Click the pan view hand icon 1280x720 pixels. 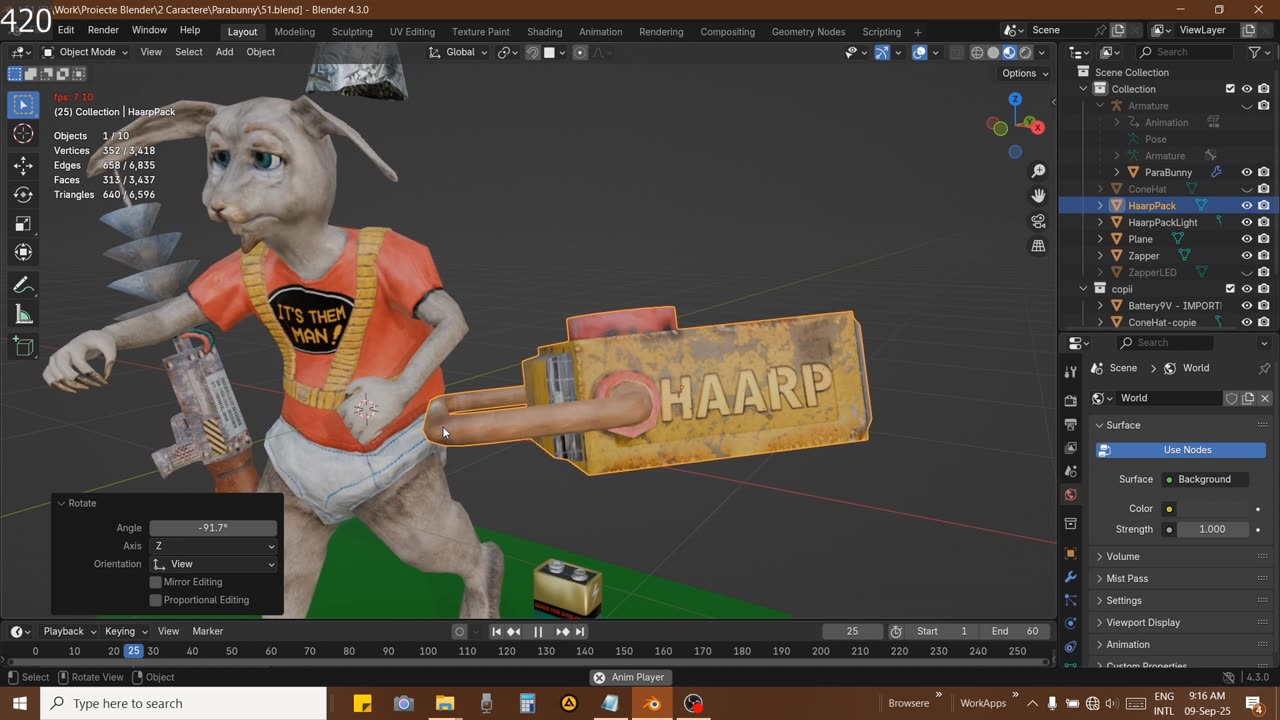click(x=1038, y=196)
